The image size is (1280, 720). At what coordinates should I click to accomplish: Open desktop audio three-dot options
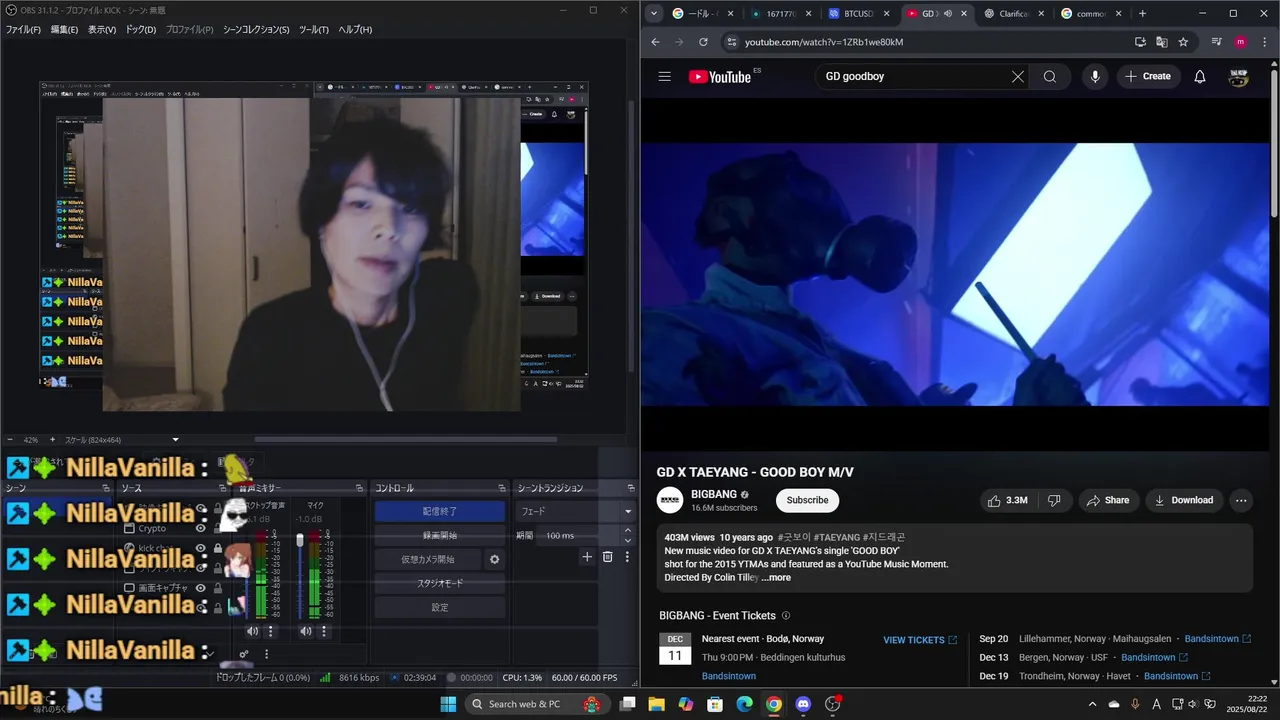[x=270, y=631]
